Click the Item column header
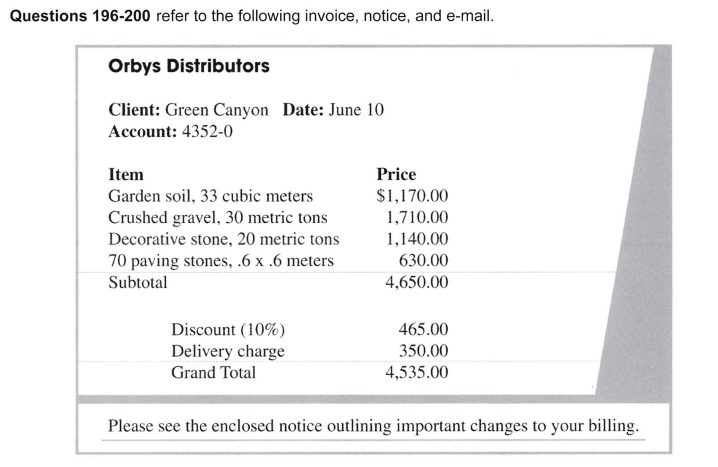This screenshot has width=718, height=467. coord(125,174)
